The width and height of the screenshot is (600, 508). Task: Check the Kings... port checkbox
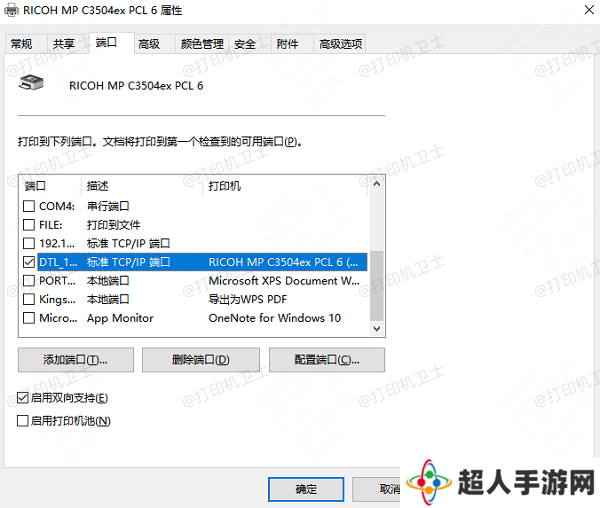(29, 299)
